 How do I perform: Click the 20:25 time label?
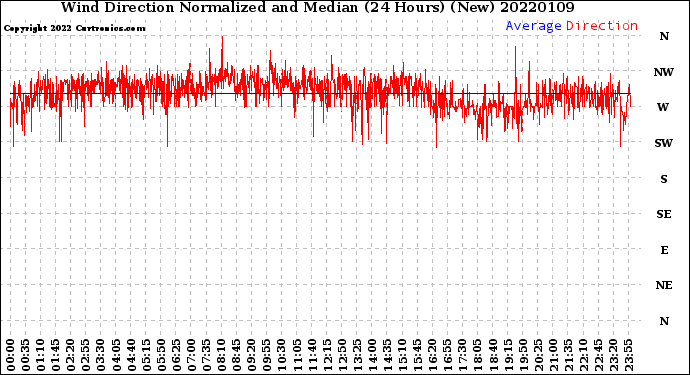[538, 355]
